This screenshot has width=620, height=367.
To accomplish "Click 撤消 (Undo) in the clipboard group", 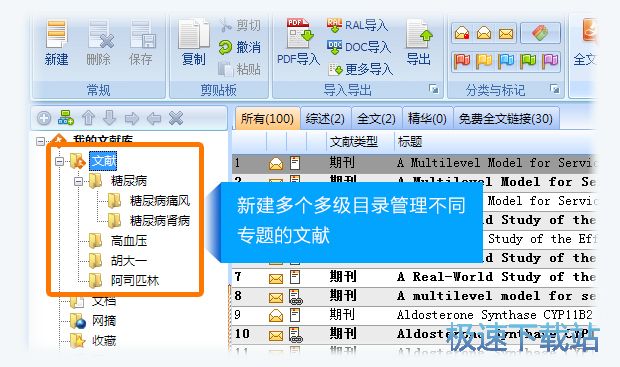I will (240, 47).
